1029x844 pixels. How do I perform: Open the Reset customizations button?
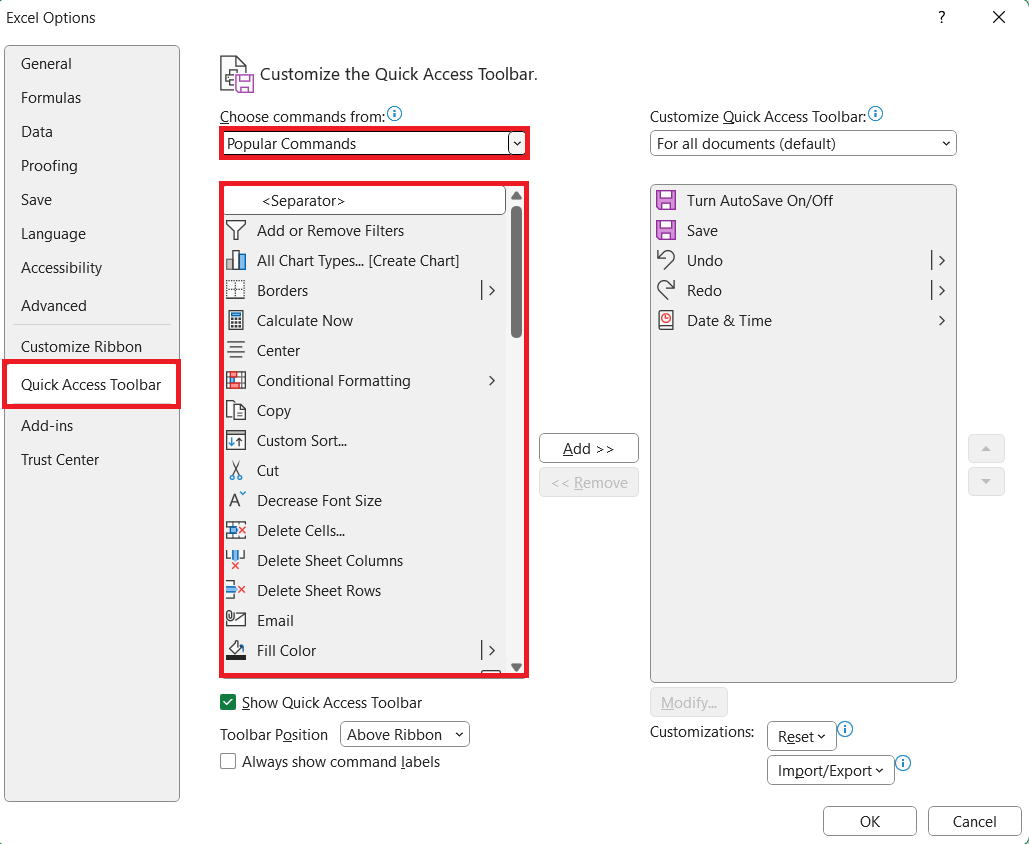click(801, 736)
